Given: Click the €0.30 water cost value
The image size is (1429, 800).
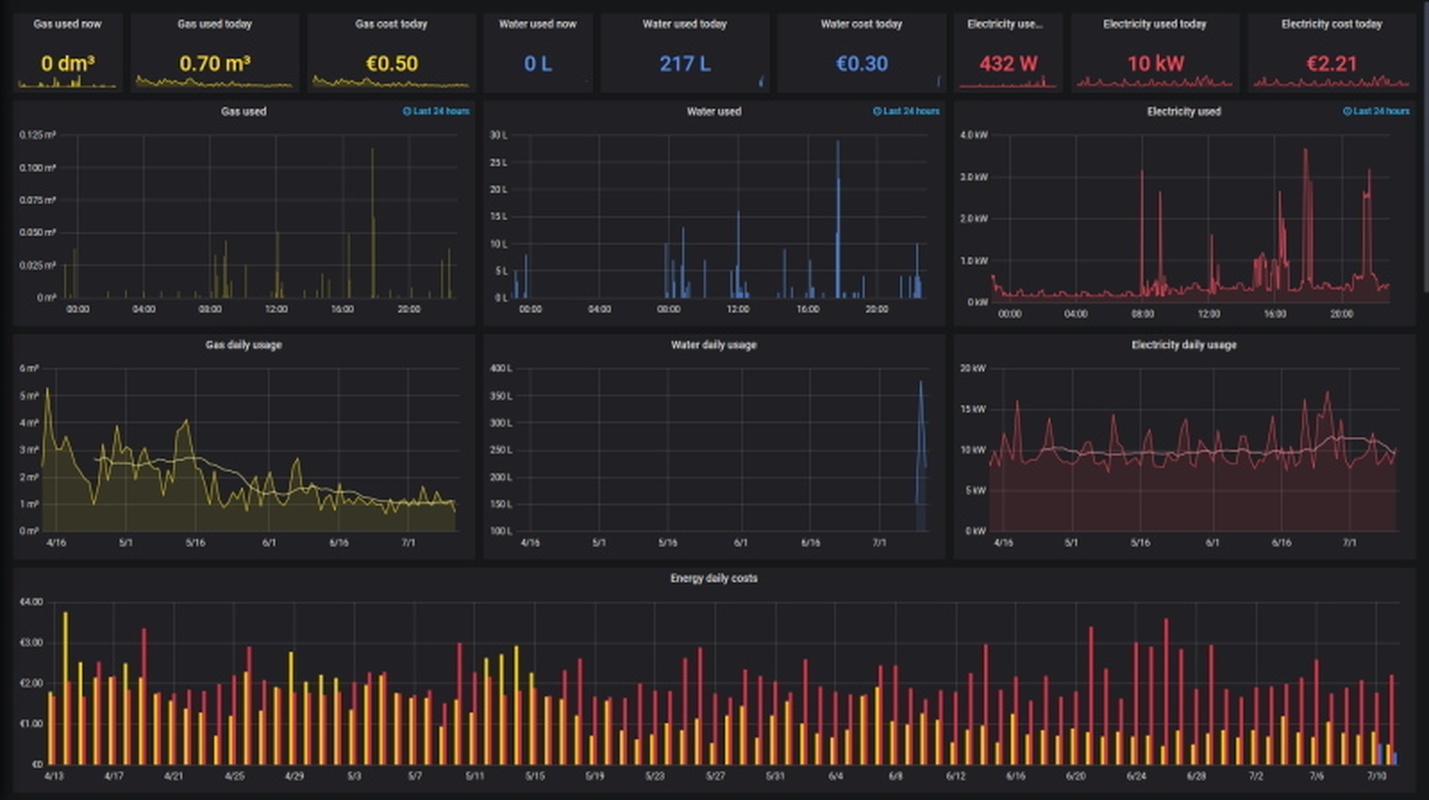Looking at the screenshot, I should tap(862, 64).
